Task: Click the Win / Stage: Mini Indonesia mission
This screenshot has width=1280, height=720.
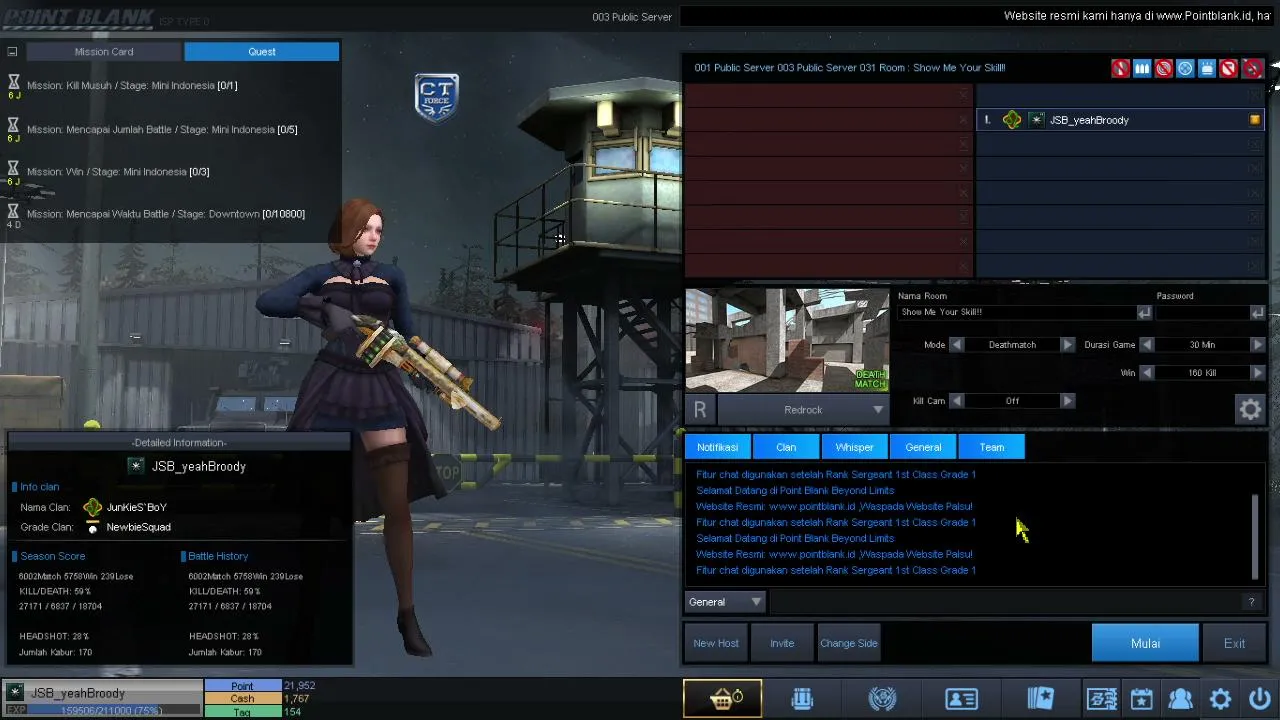Action: [x=118, y=172]
